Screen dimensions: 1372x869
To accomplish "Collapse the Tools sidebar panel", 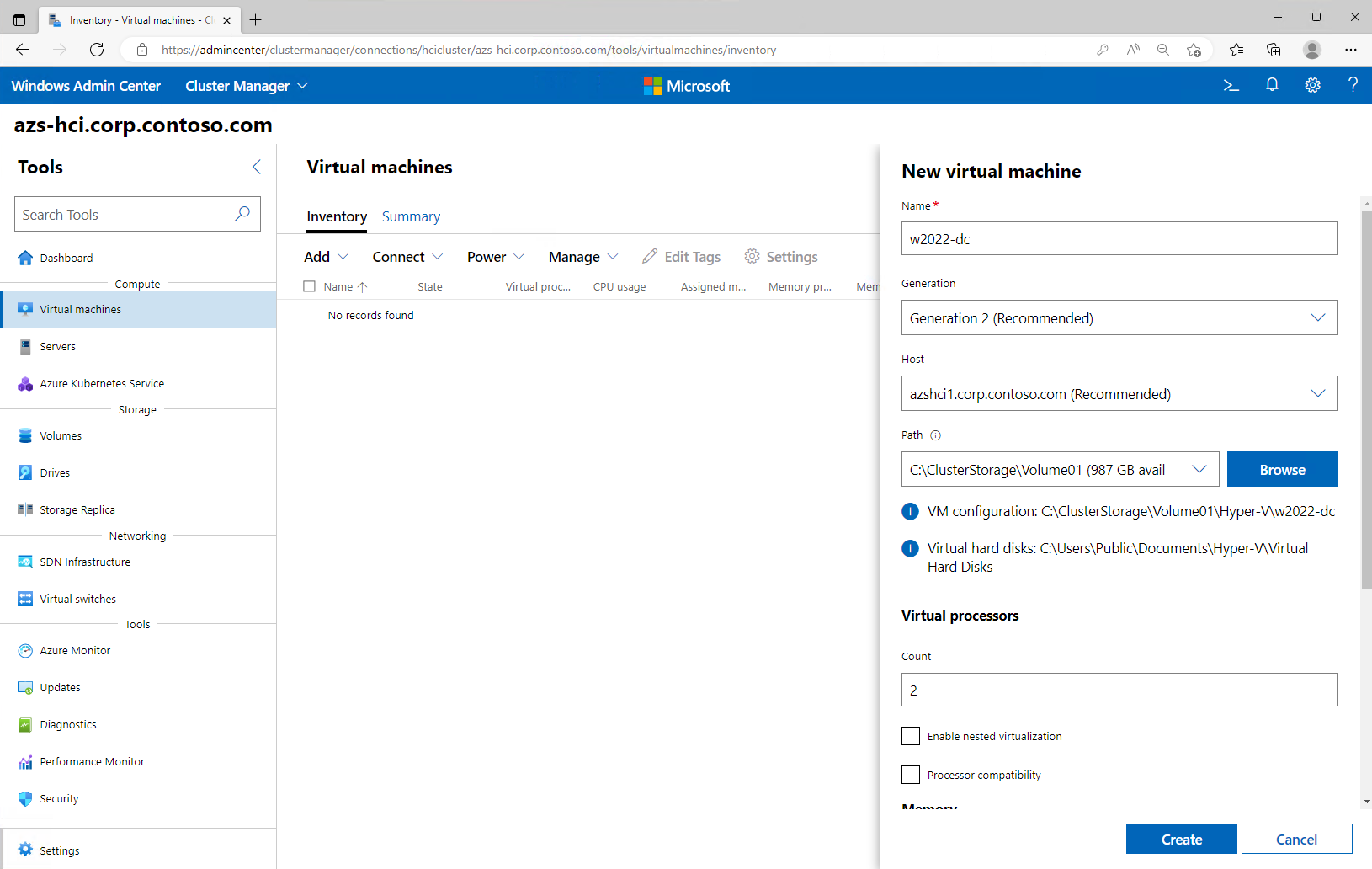I will pyautogui.click(x=257, y=167).
